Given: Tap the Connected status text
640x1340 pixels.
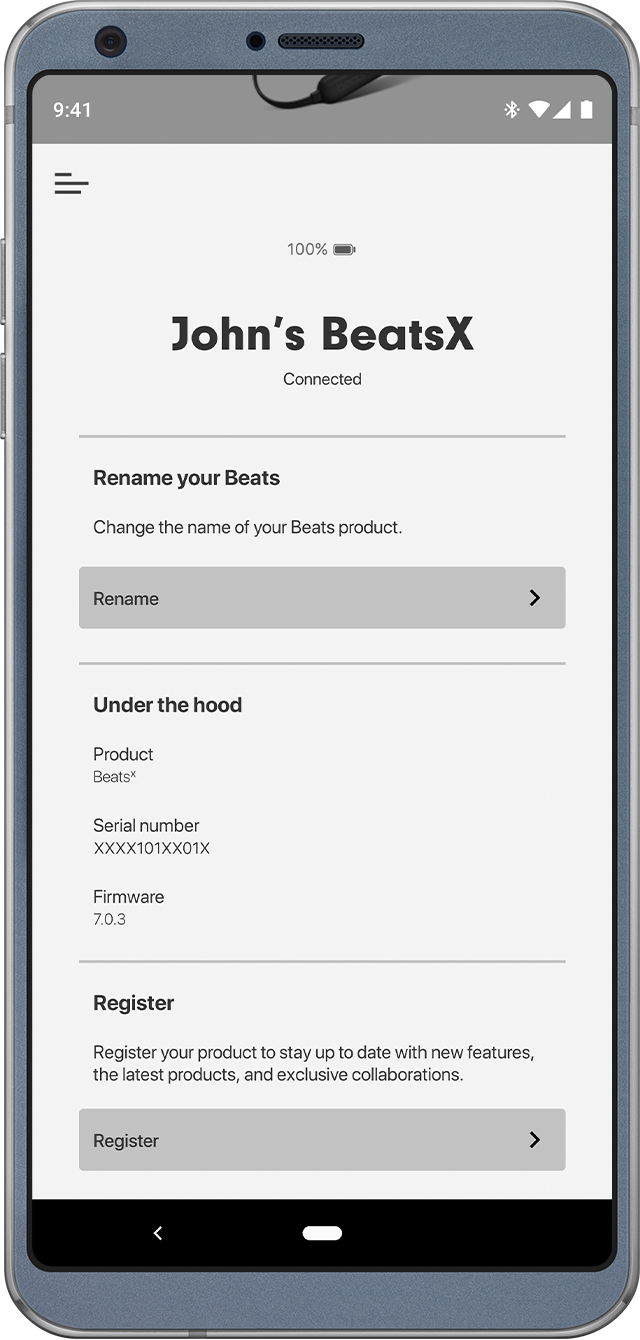Looking at the screenshot, I should tap(322, 379).
